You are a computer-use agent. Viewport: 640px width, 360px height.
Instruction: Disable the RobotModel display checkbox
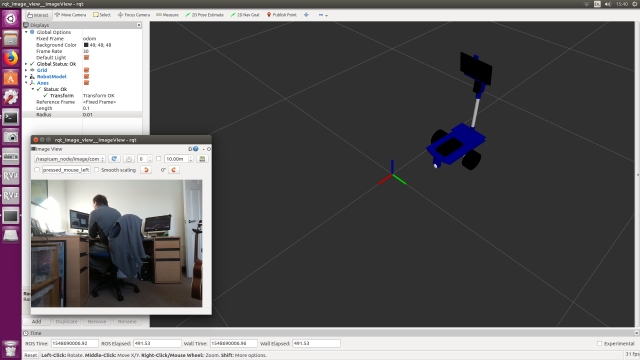point(86,76)
